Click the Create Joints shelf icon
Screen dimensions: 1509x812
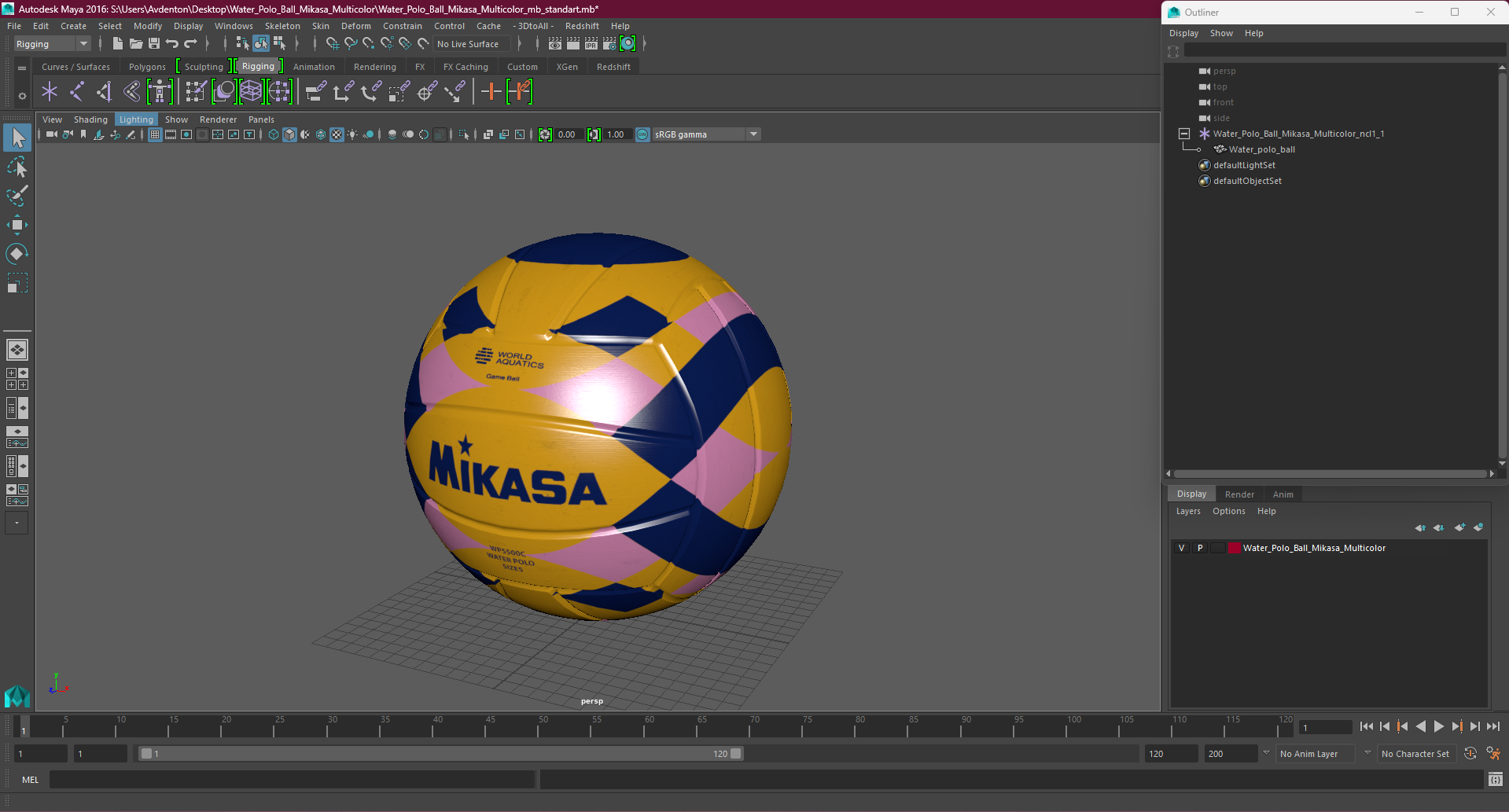77,92
